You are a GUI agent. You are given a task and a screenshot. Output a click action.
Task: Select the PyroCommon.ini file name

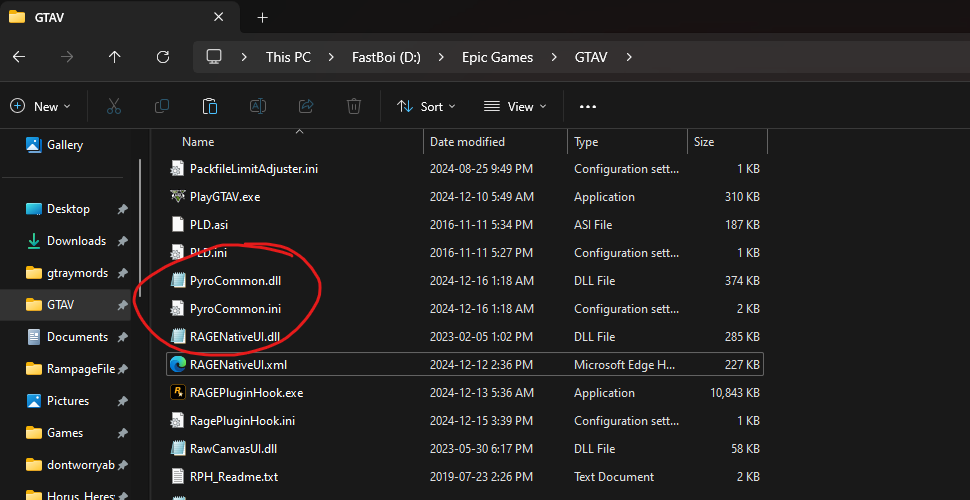(x=236, y=309)
